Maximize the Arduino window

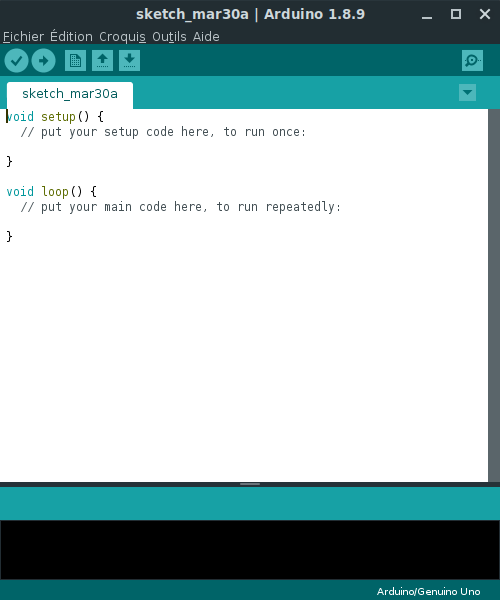point(456,14)
